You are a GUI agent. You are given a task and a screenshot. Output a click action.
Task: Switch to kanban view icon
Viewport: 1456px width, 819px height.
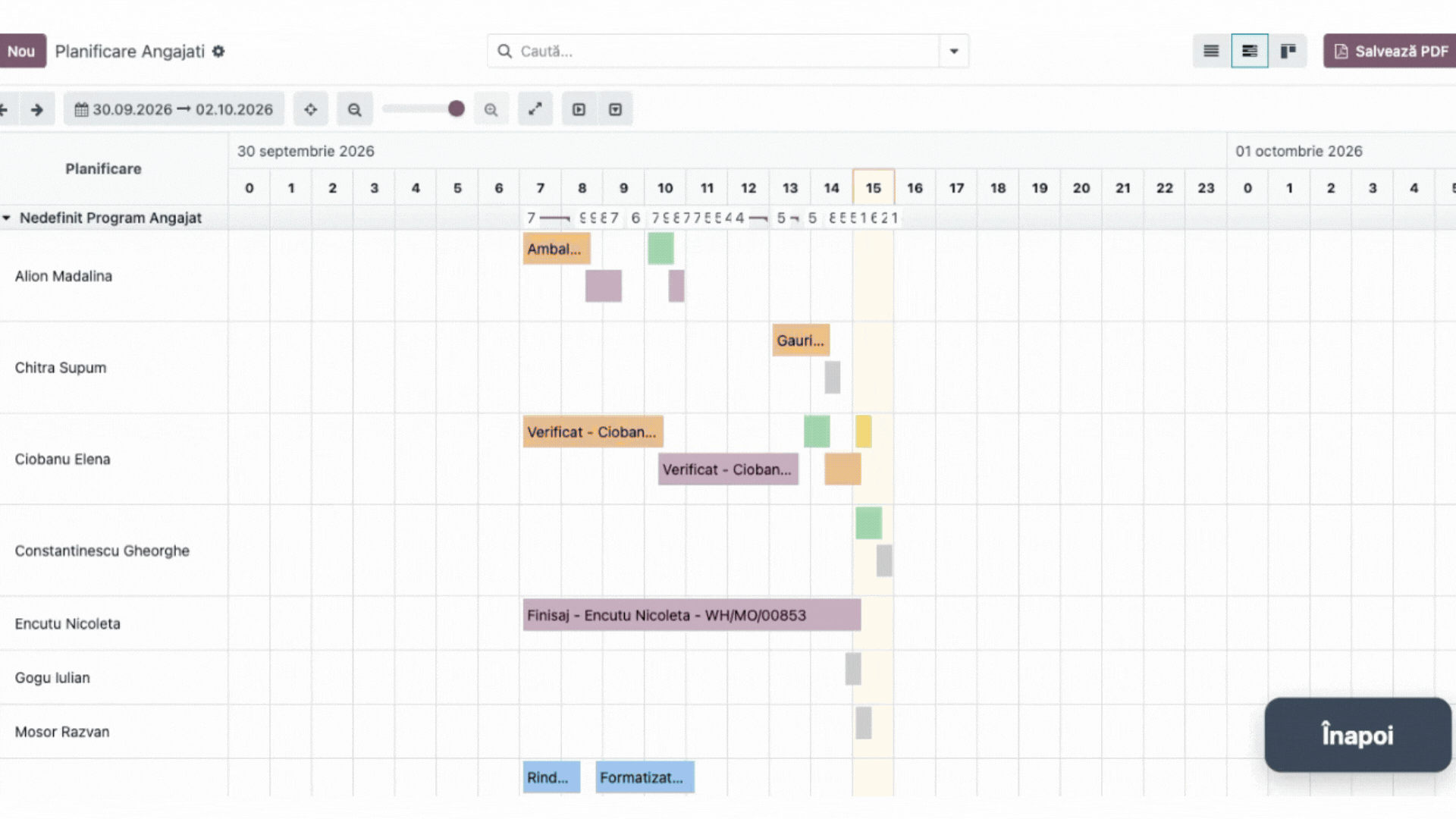click(x=1288, y=51)
